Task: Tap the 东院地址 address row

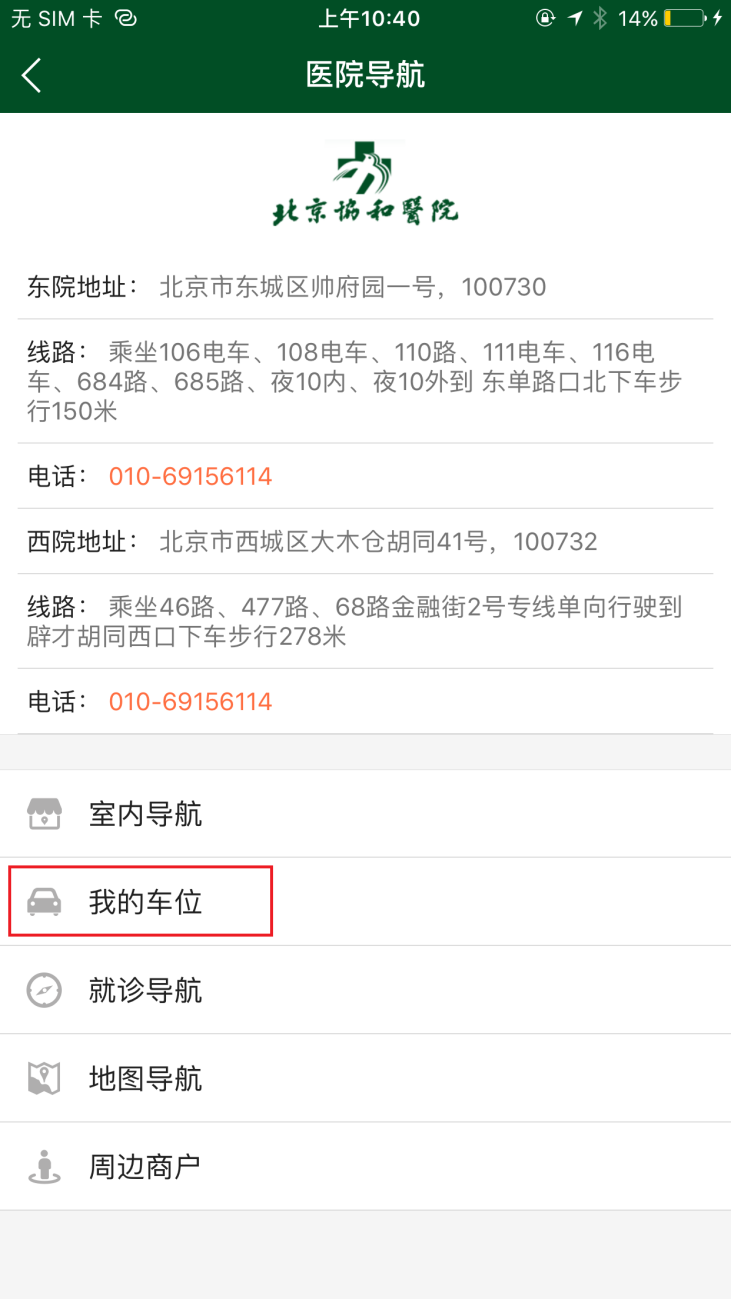Action: click(365, 287)
